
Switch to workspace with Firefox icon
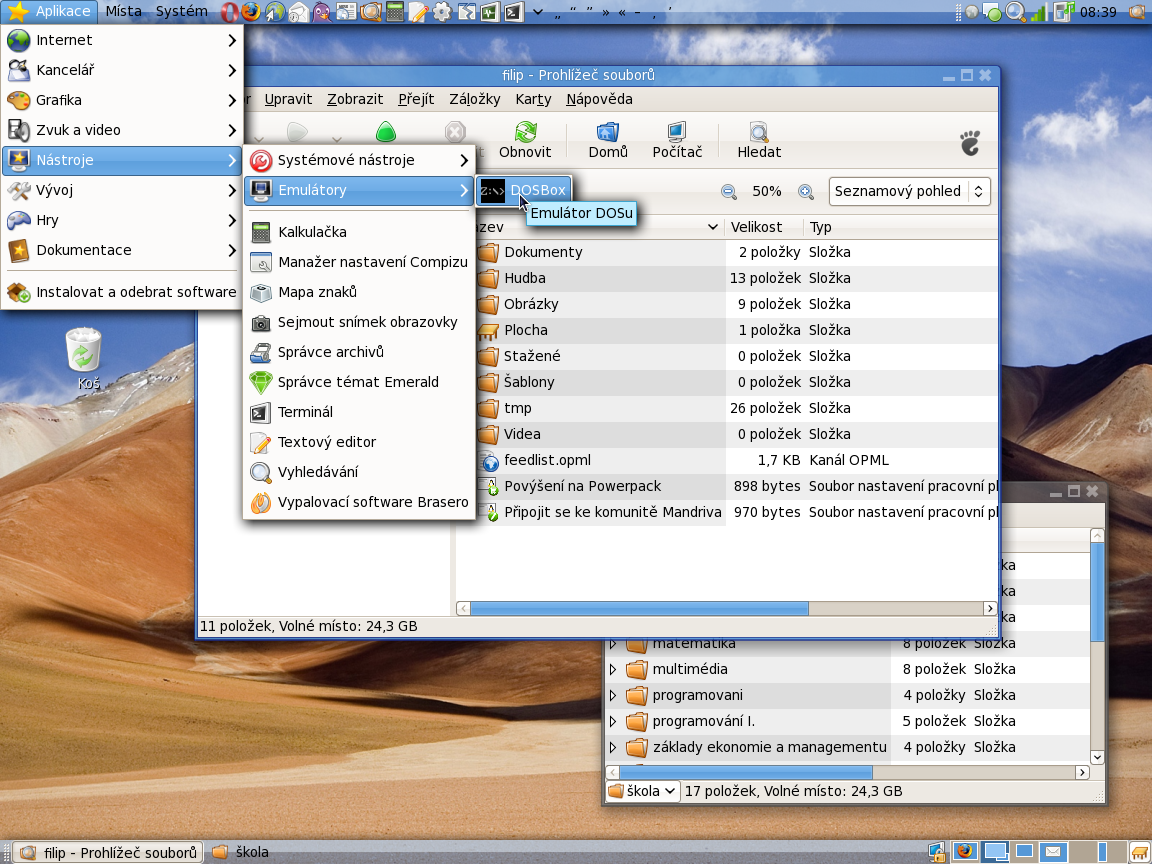[965, 852]
